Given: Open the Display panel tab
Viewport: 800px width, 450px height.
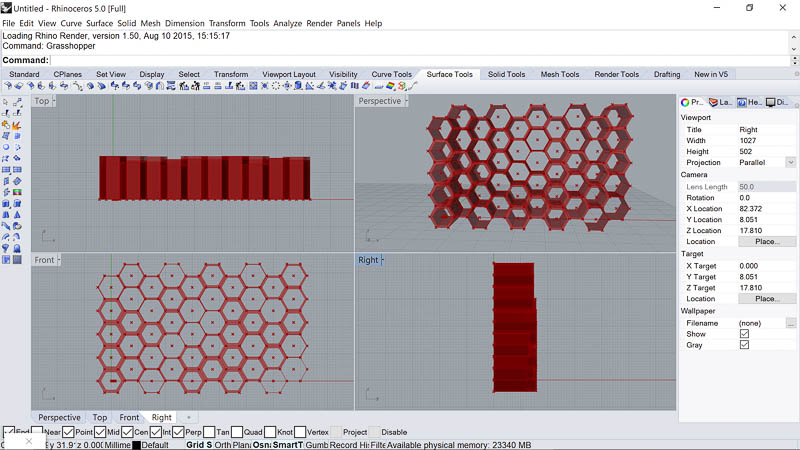Looking at the screenshot, I should click(777, 102).
